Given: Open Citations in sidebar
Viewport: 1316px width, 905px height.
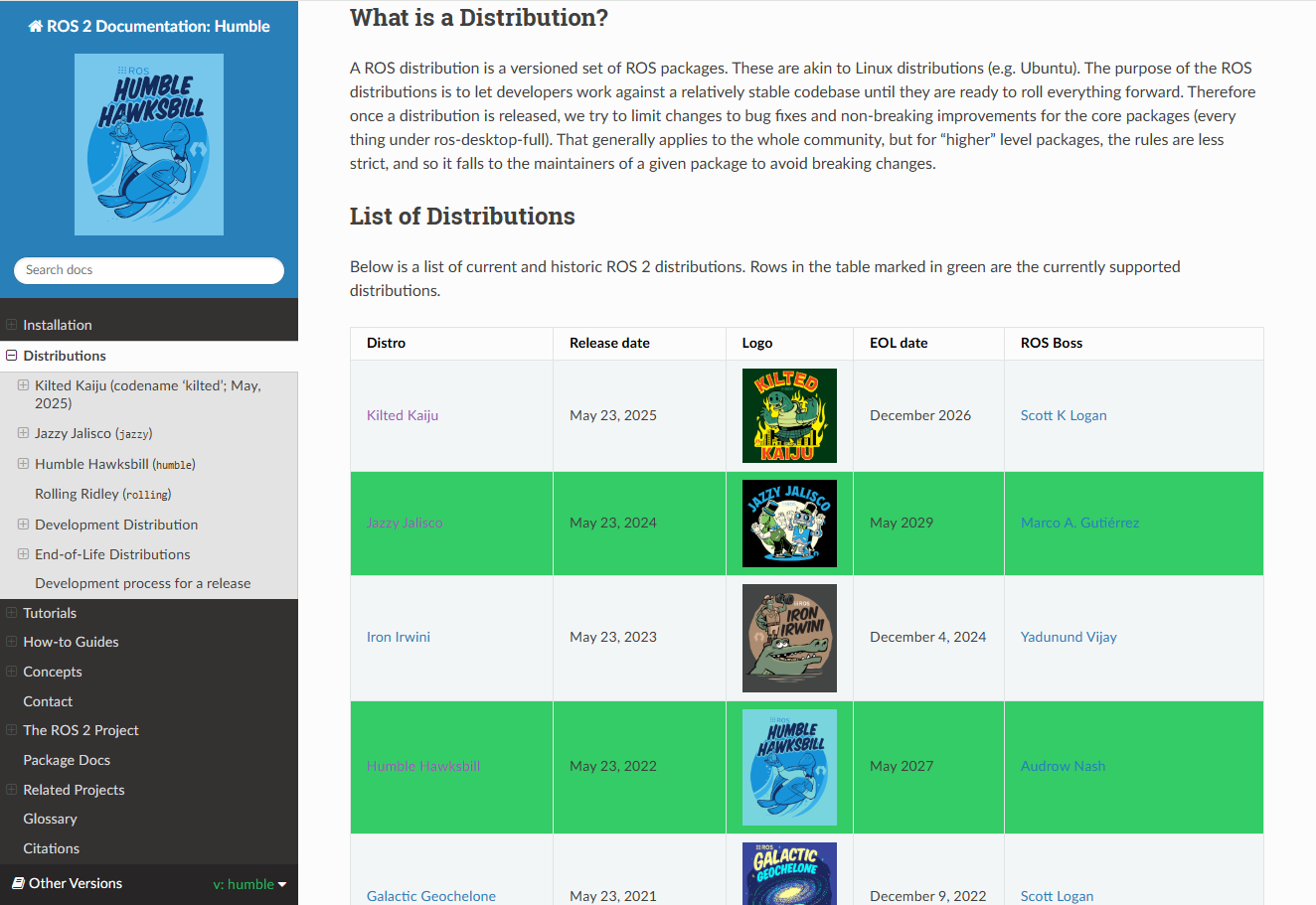Looking at the screenshot, I should [51, 848].
